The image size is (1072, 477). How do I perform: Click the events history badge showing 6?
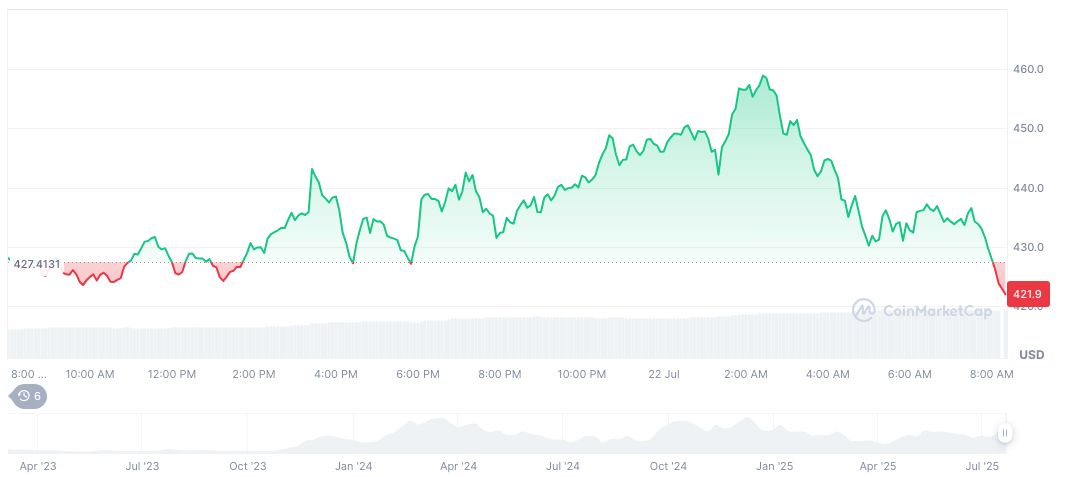[x=30, y=396]
